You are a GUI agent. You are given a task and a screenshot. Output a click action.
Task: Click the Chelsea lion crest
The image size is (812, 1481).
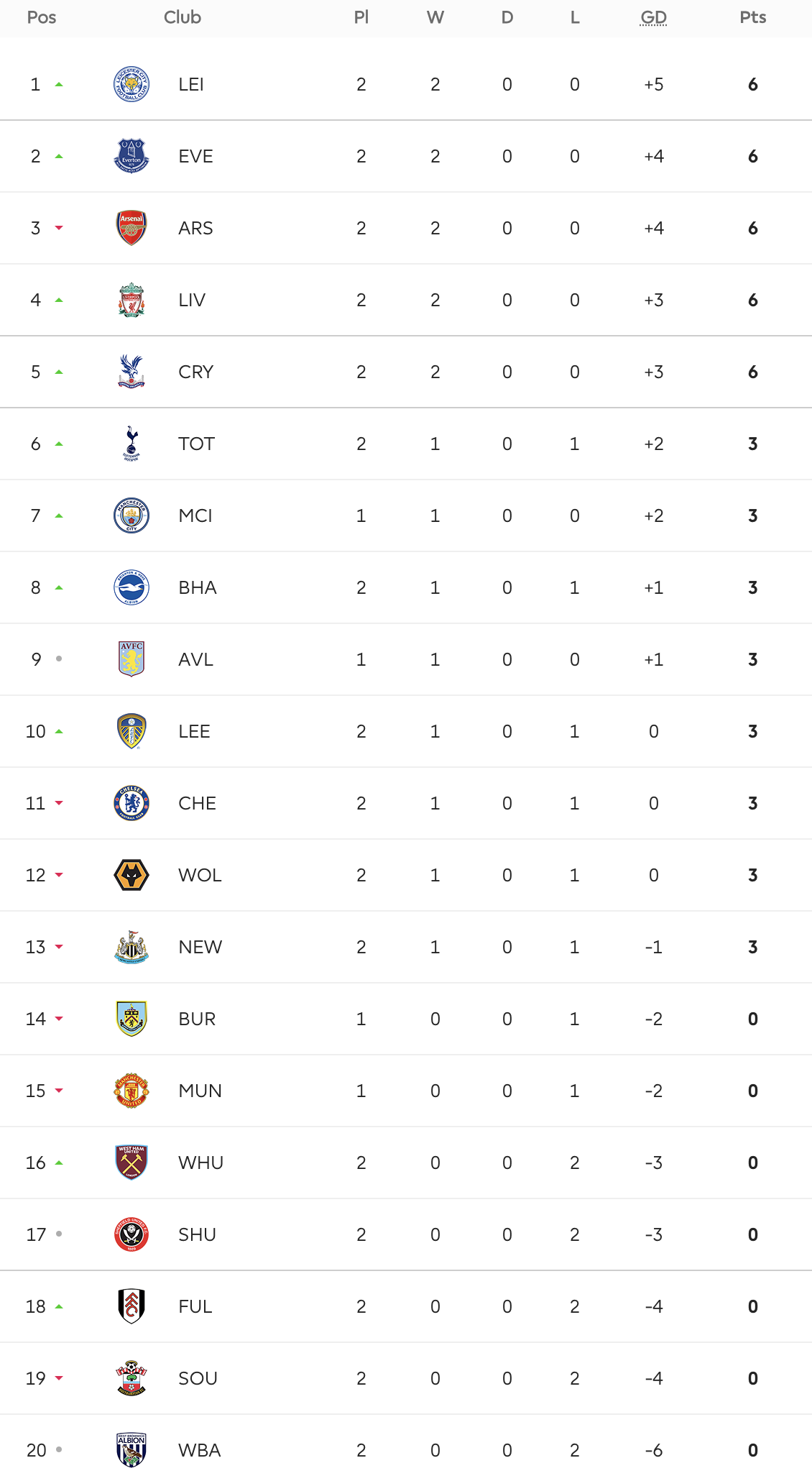pyautogui.click(x=132, y=803)
